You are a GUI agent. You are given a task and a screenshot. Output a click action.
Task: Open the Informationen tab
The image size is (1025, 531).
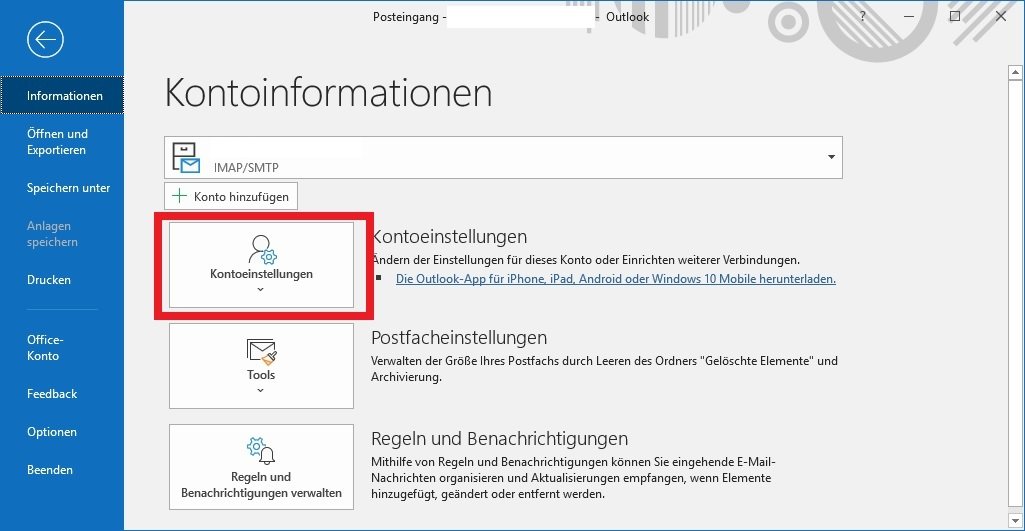(62, 95)
